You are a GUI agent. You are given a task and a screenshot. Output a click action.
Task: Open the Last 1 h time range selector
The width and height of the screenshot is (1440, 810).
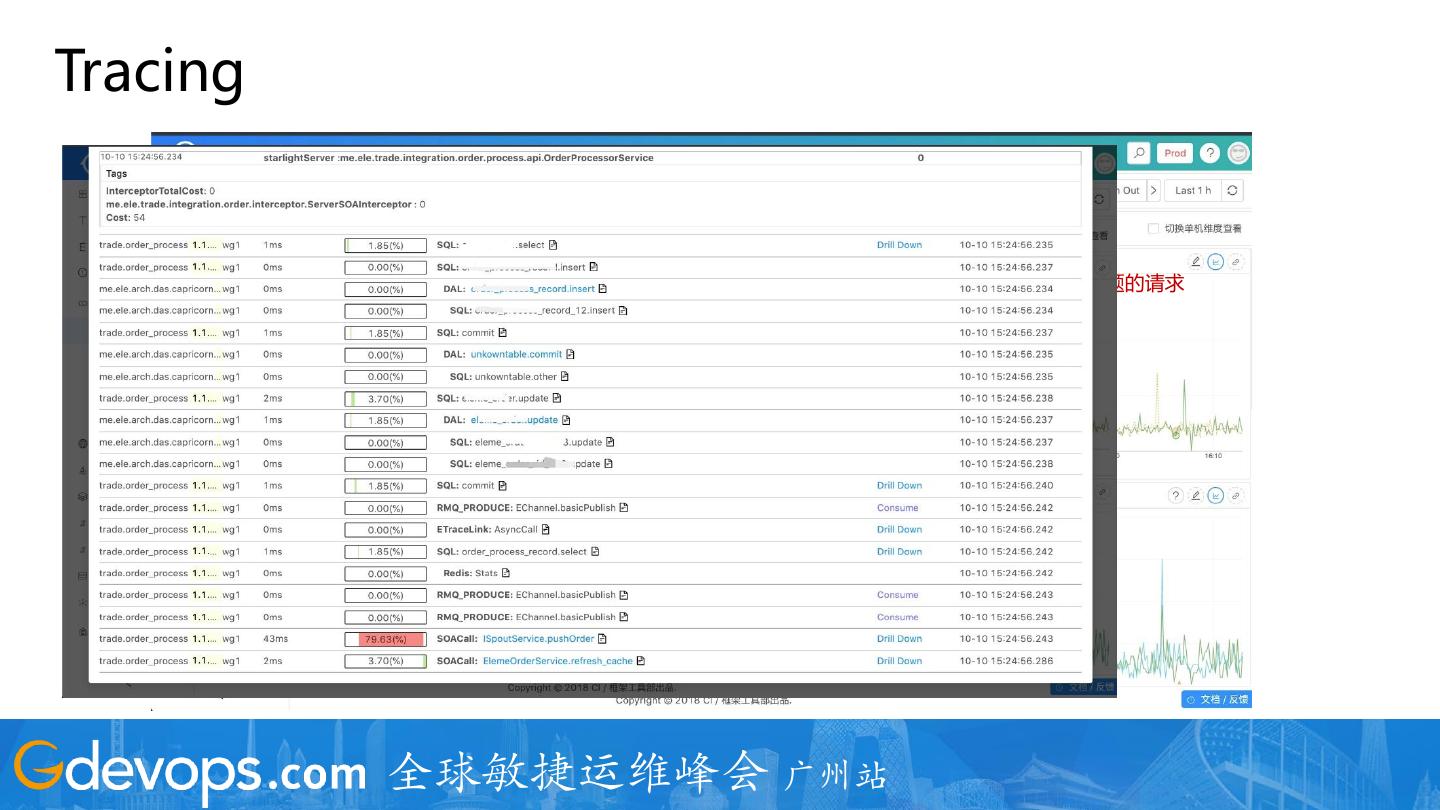(1193, 190)
